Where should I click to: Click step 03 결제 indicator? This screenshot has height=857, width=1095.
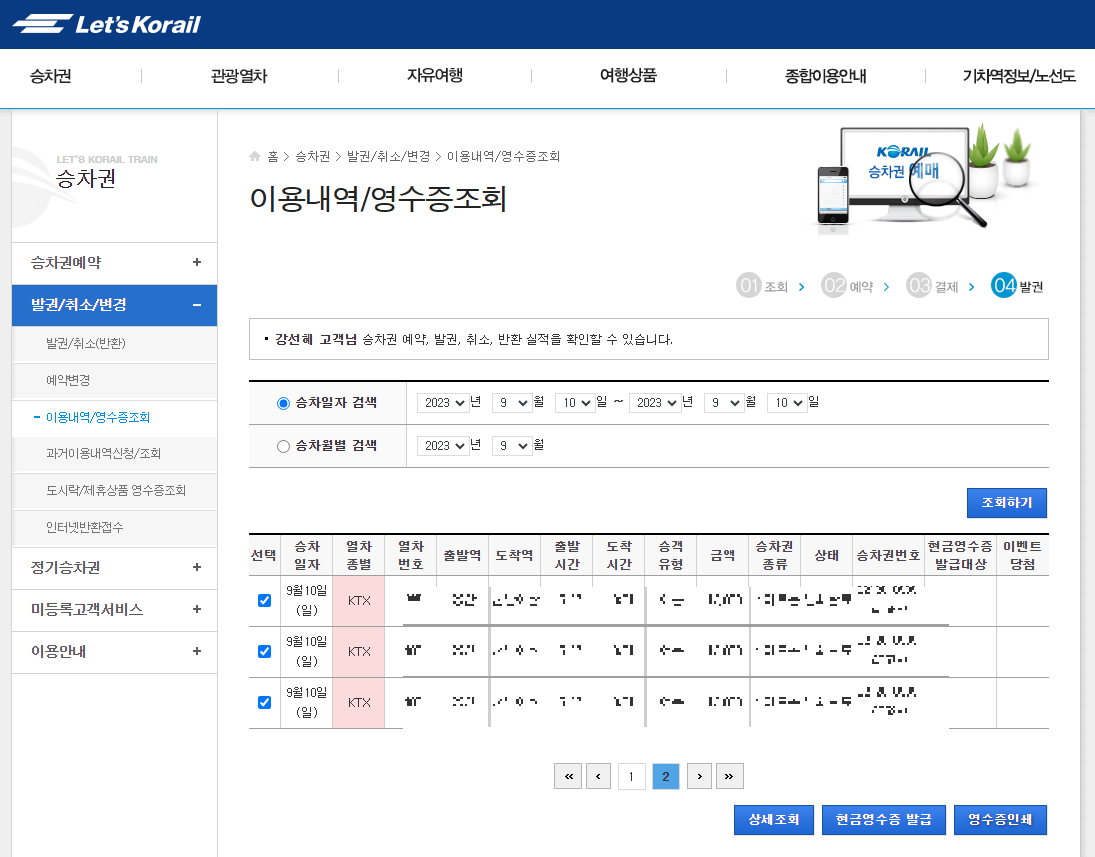coord(932,286)
